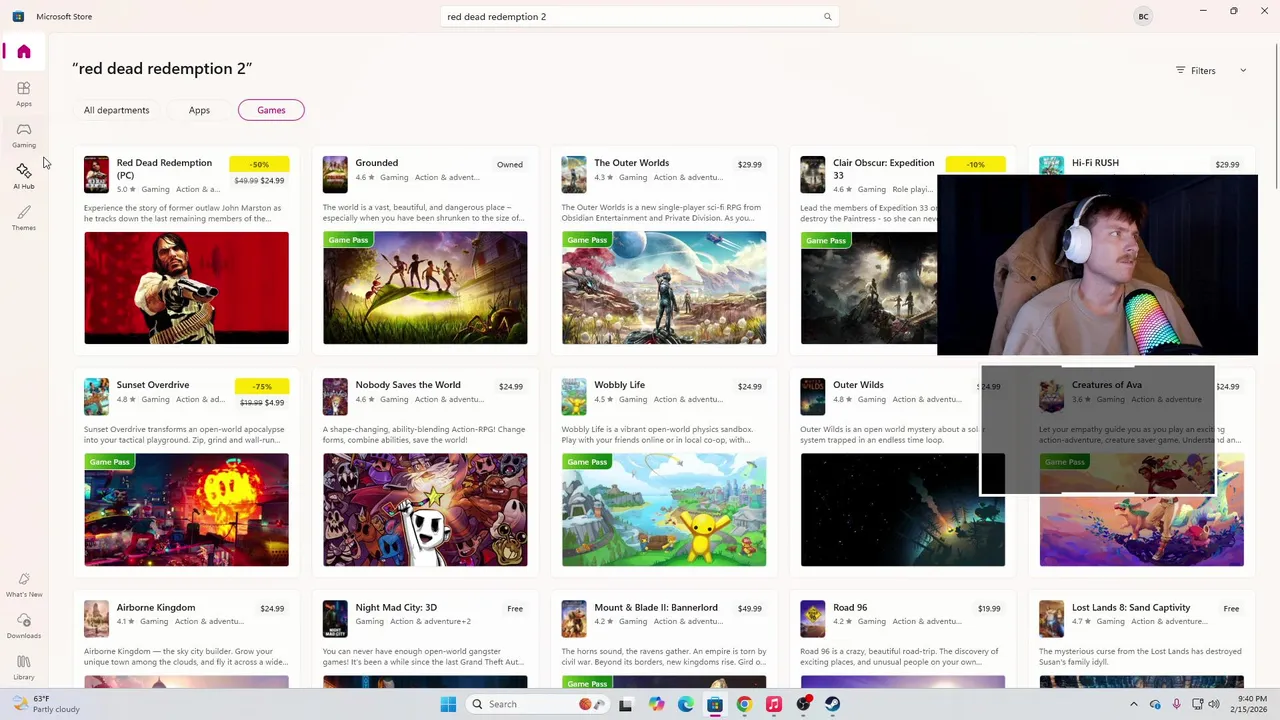Click the Owned label on Grounded
The image size is (1280, 720).
(510, 165)
